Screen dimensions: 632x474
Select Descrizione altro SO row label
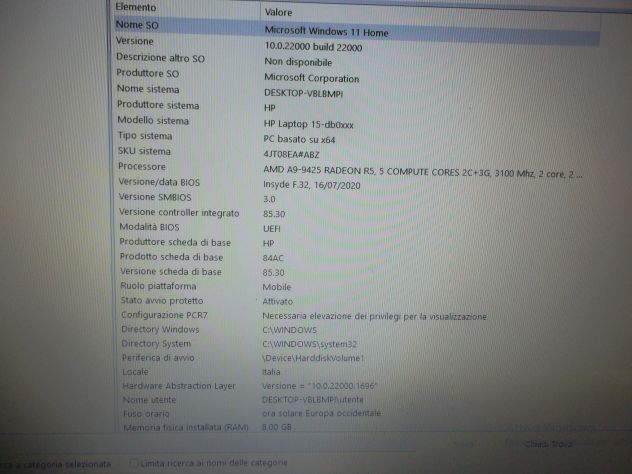click(x=160, y=58)
